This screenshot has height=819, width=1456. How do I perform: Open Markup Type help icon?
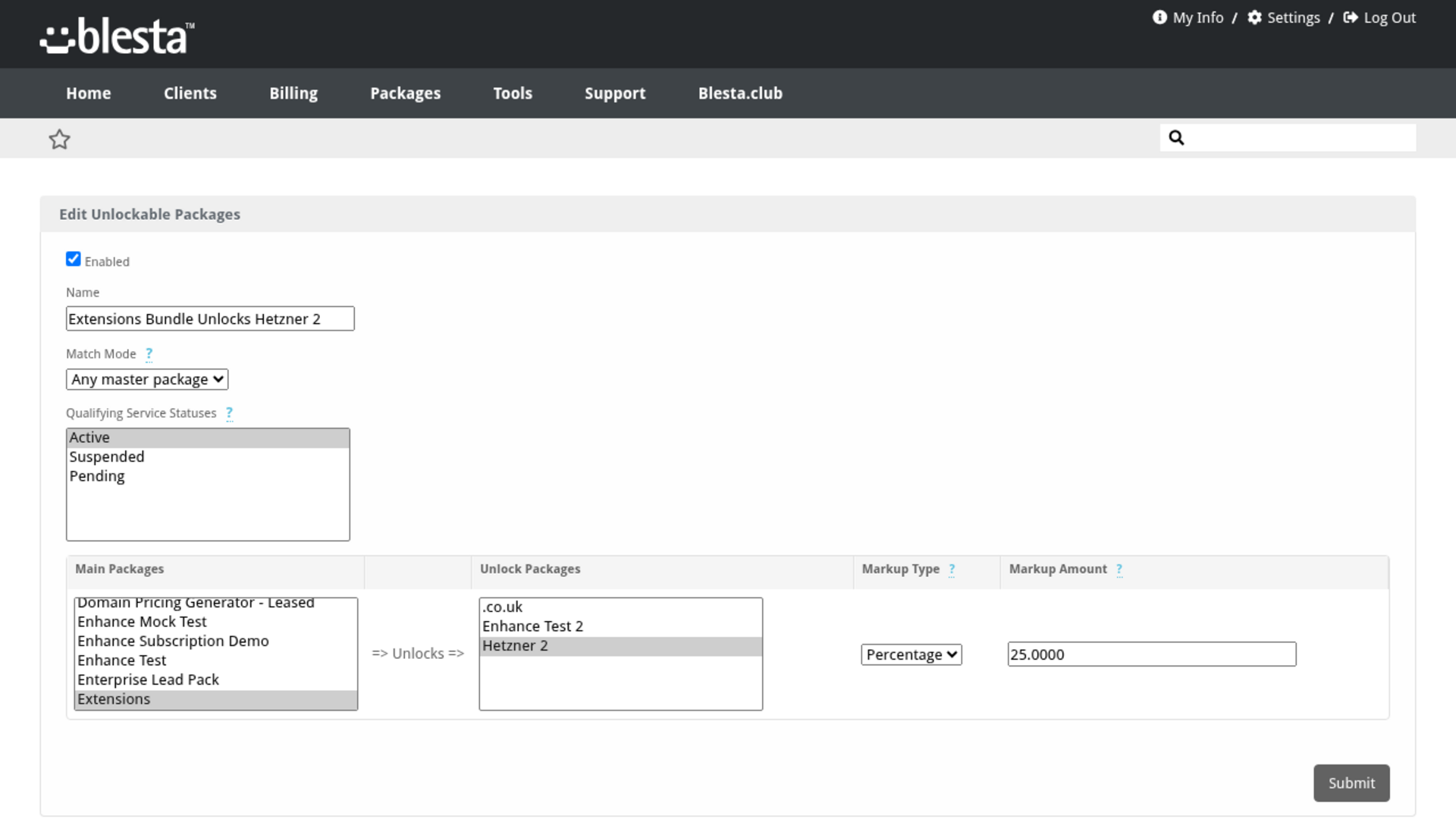(x=952, y=569)
